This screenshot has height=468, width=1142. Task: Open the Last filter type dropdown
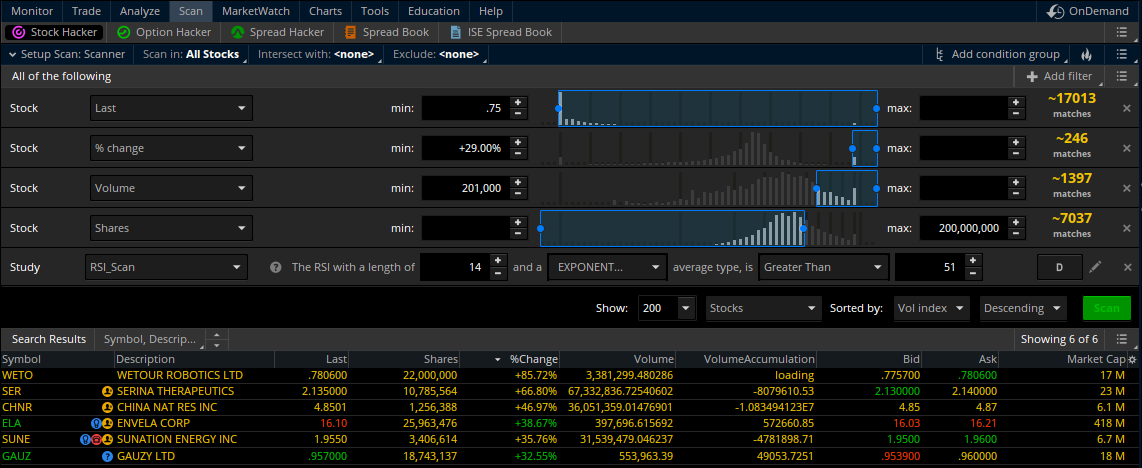171,108
